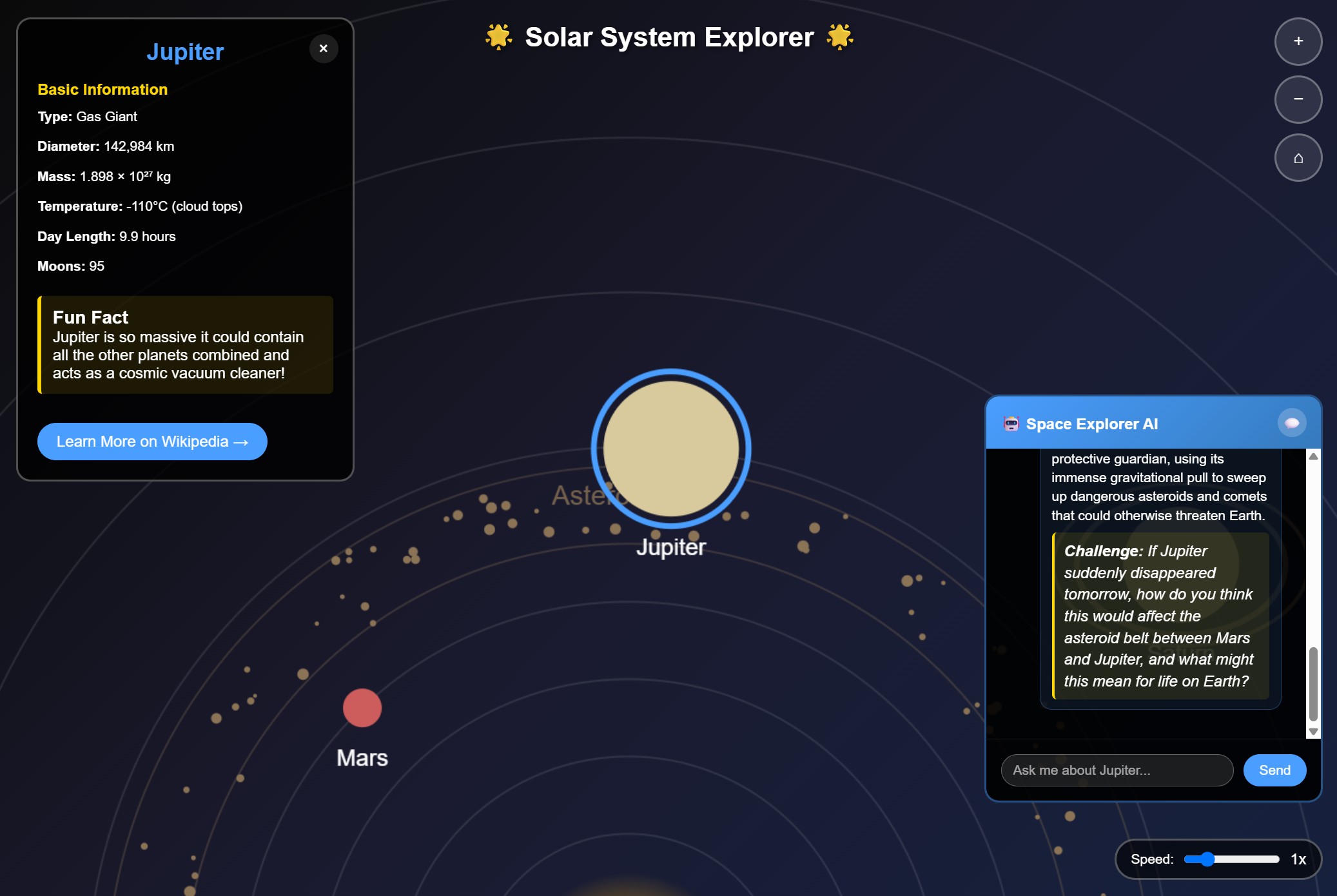Zoom out with the minus button

pyautogui.click(x=1298, y=99)
